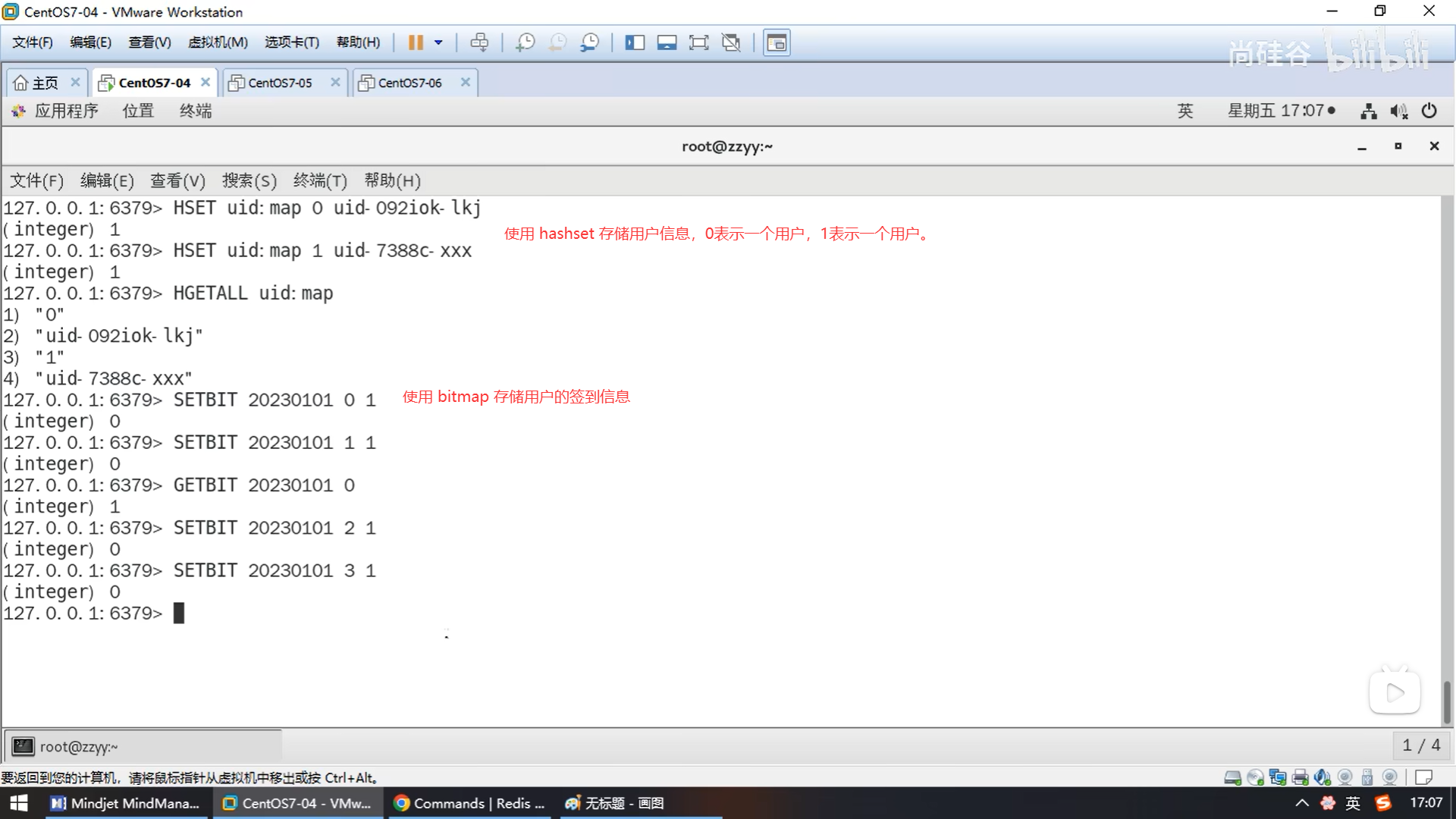Toggle Unity mode icon
This screenshot has height=819, width=1456.
click(731, 42)
